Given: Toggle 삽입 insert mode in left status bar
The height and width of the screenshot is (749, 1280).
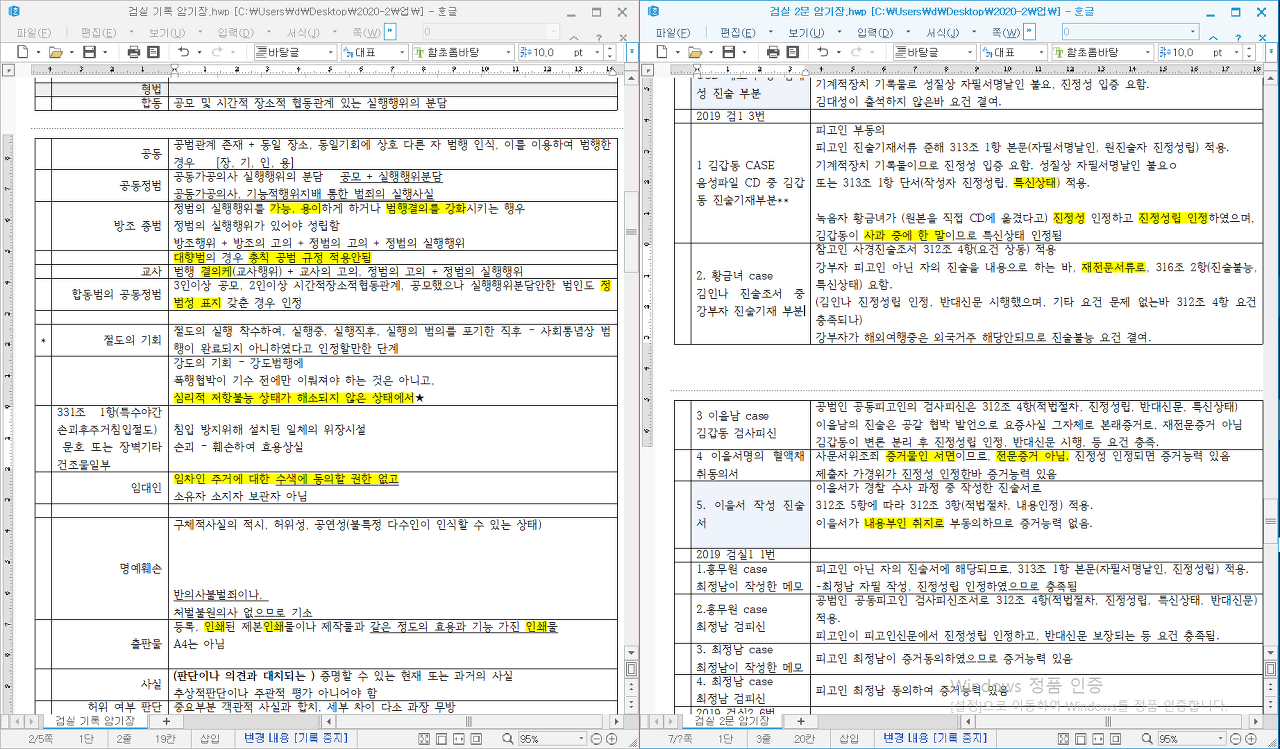Looking at the screenshot, I should click(210, 739).
